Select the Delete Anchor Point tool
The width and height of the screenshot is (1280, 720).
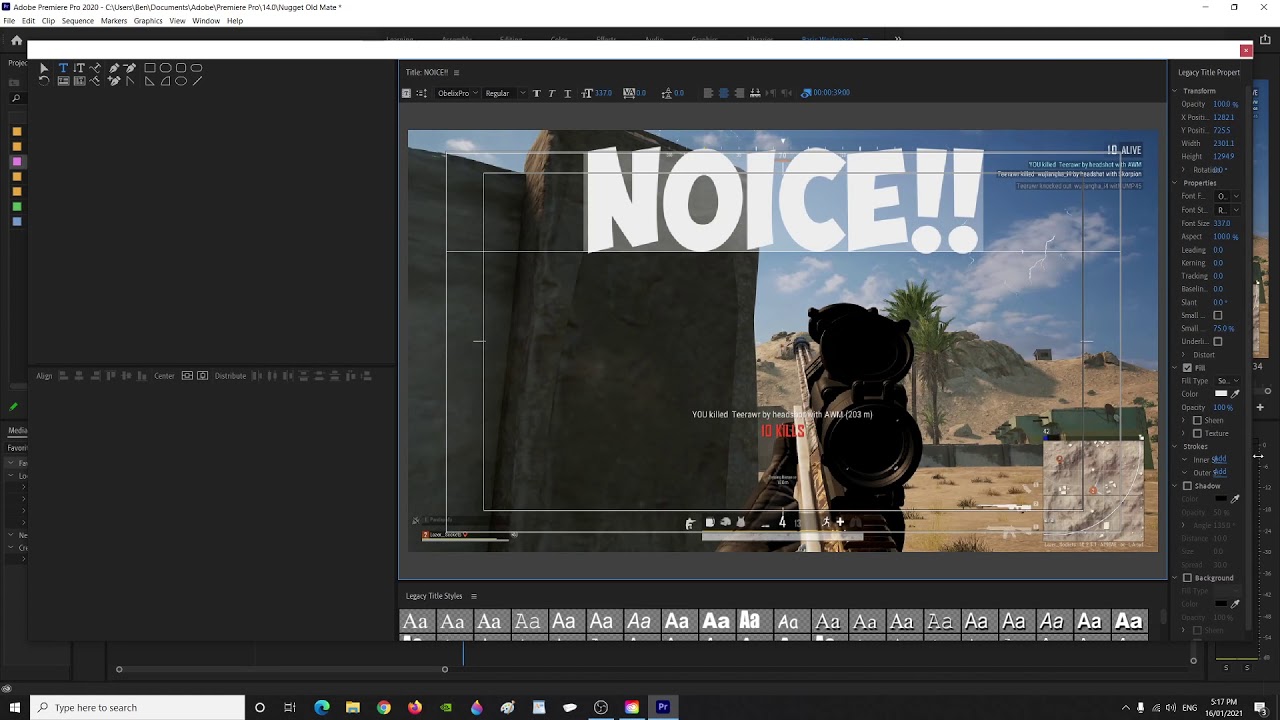(x=130, y=68)
